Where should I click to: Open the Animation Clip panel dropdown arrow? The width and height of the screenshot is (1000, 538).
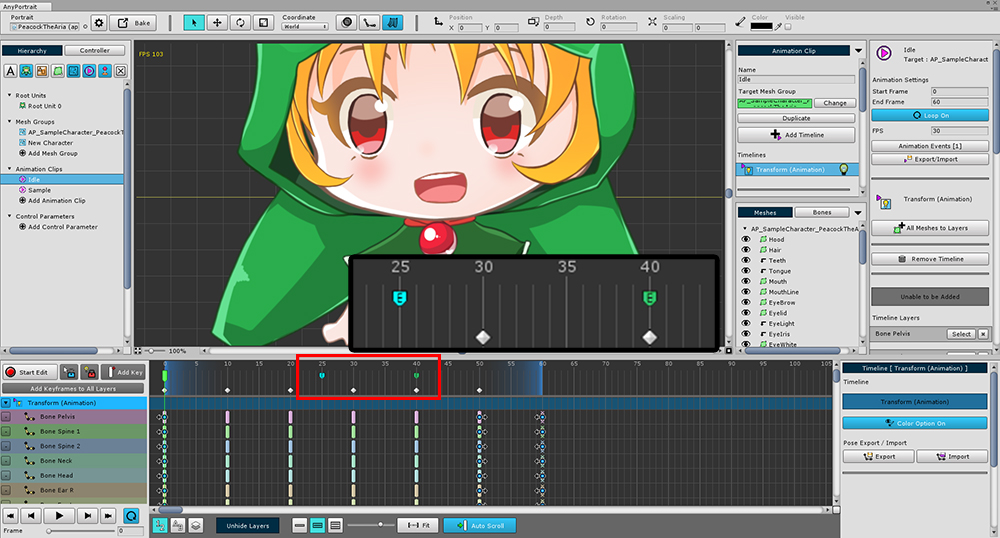click(x=858, y=50)
